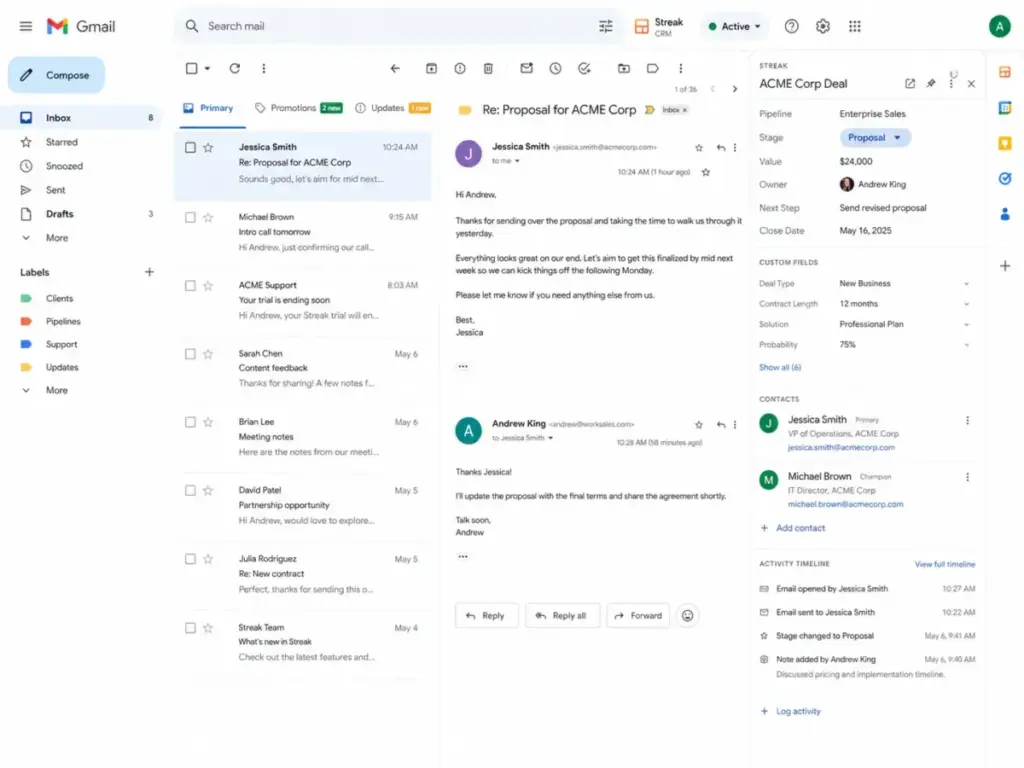Open Gmail settings gear icon
The height and width of the screenshot is (768, 1024).
(823, 26)
